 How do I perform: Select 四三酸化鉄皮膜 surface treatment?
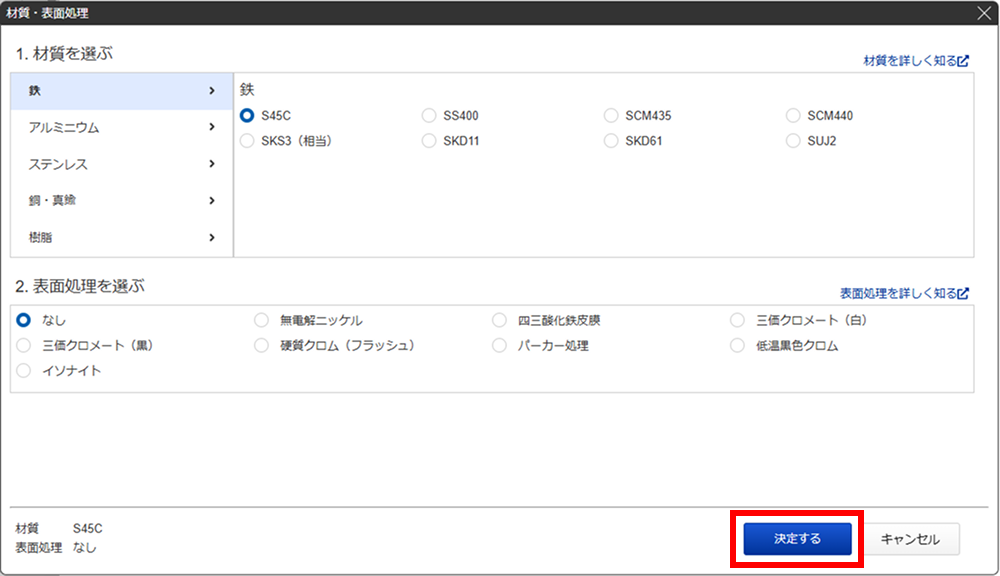click(499, 320)
